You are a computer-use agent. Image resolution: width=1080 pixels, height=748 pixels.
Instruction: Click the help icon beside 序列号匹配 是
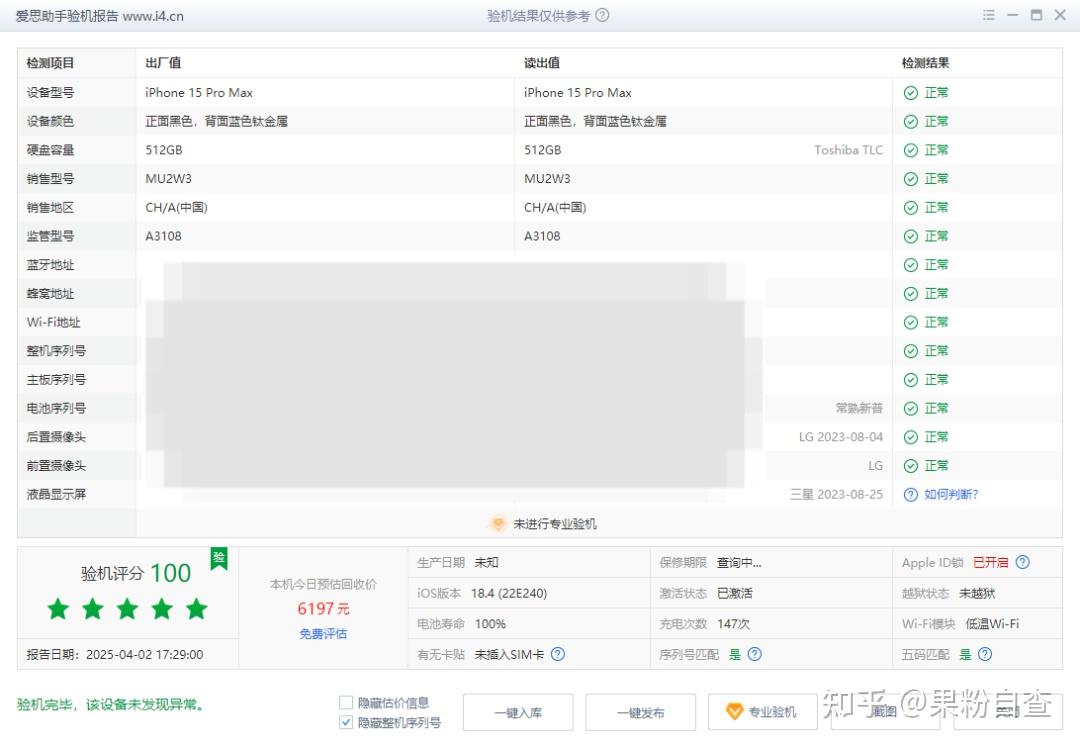pos(755,654)
